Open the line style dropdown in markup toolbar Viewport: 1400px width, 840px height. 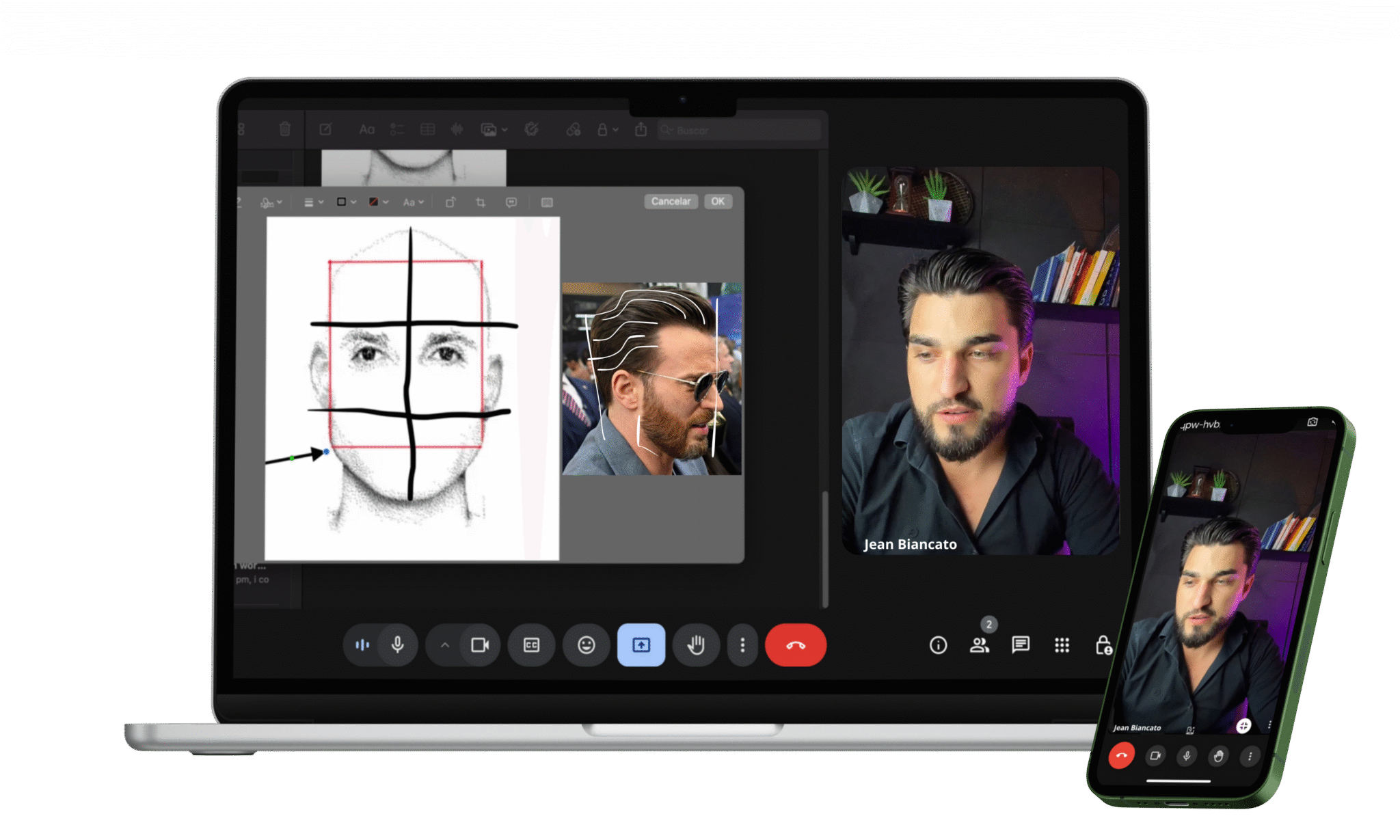(314, 202)
